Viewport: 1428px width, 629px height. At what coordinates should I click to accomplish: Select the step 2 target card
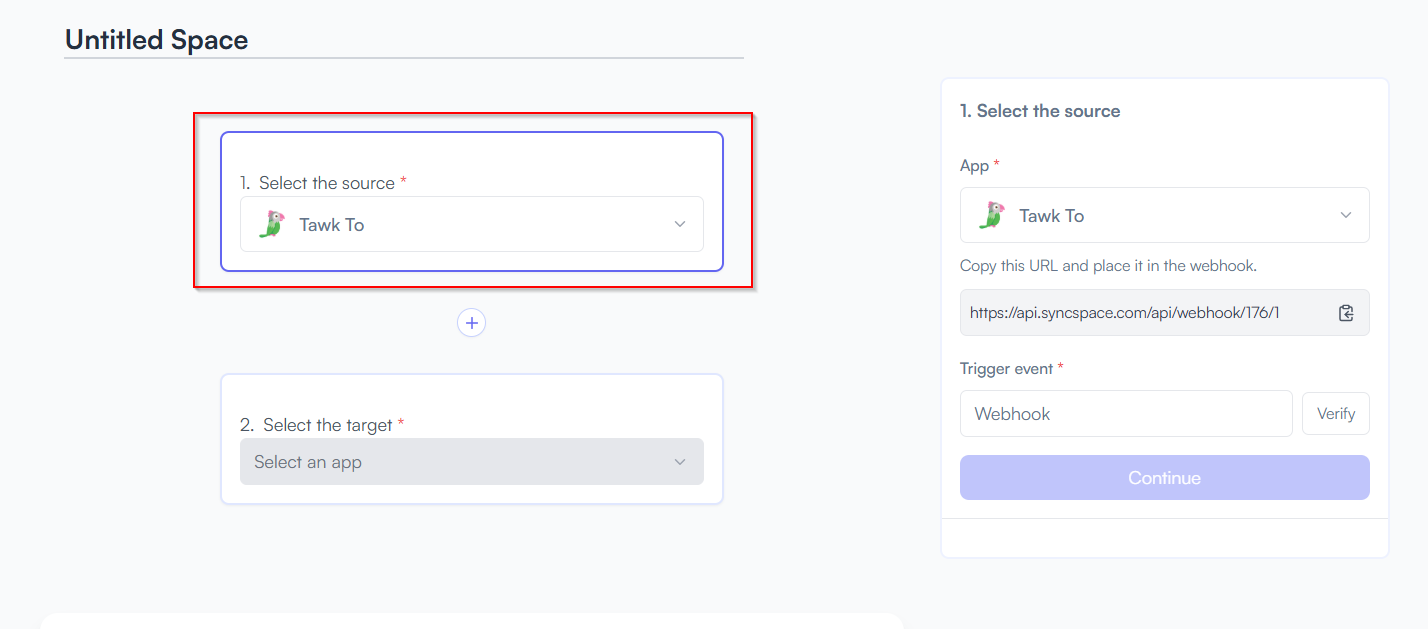(x=472, y=439)
